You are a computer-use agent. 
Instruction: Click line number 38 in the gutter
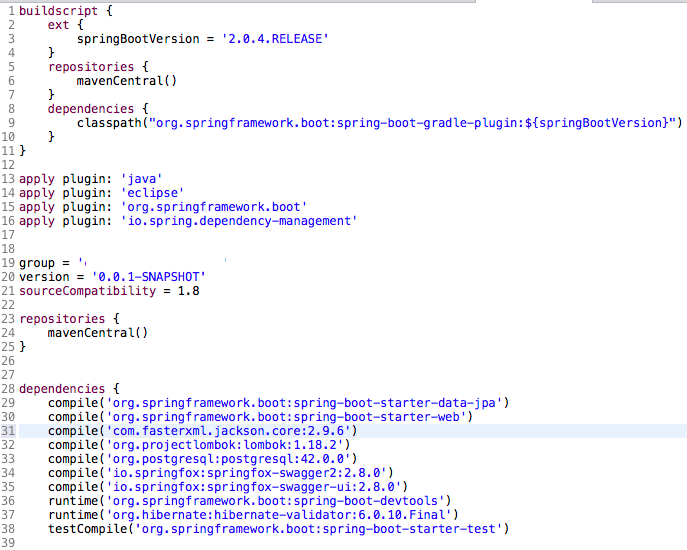pyautogui.click(x=8, y=529)
